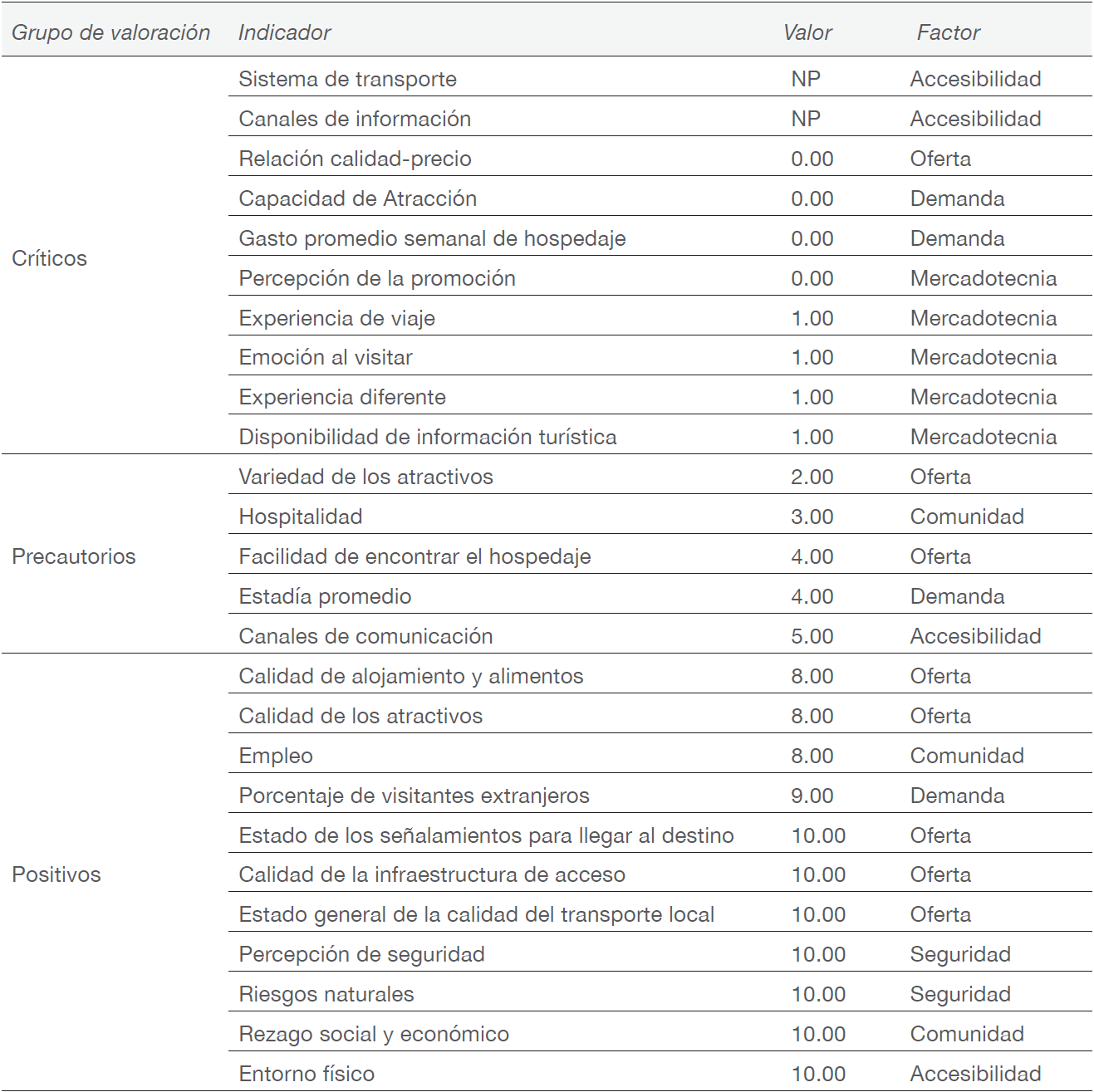The width and height of the screenshot is (1094, 1092).
Task: Click the 'Grupo de valoración' column header
Action: [x=110, y=32]
